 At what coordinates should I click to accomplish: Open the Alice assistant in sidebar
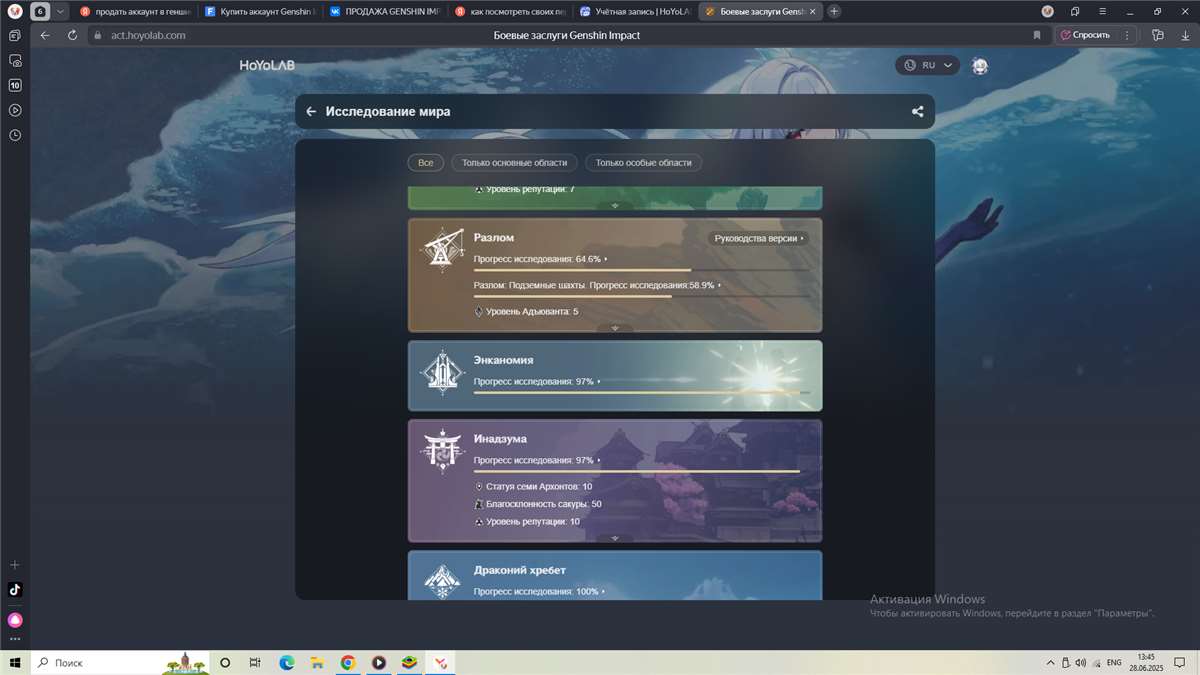click(x=15, y=620)
